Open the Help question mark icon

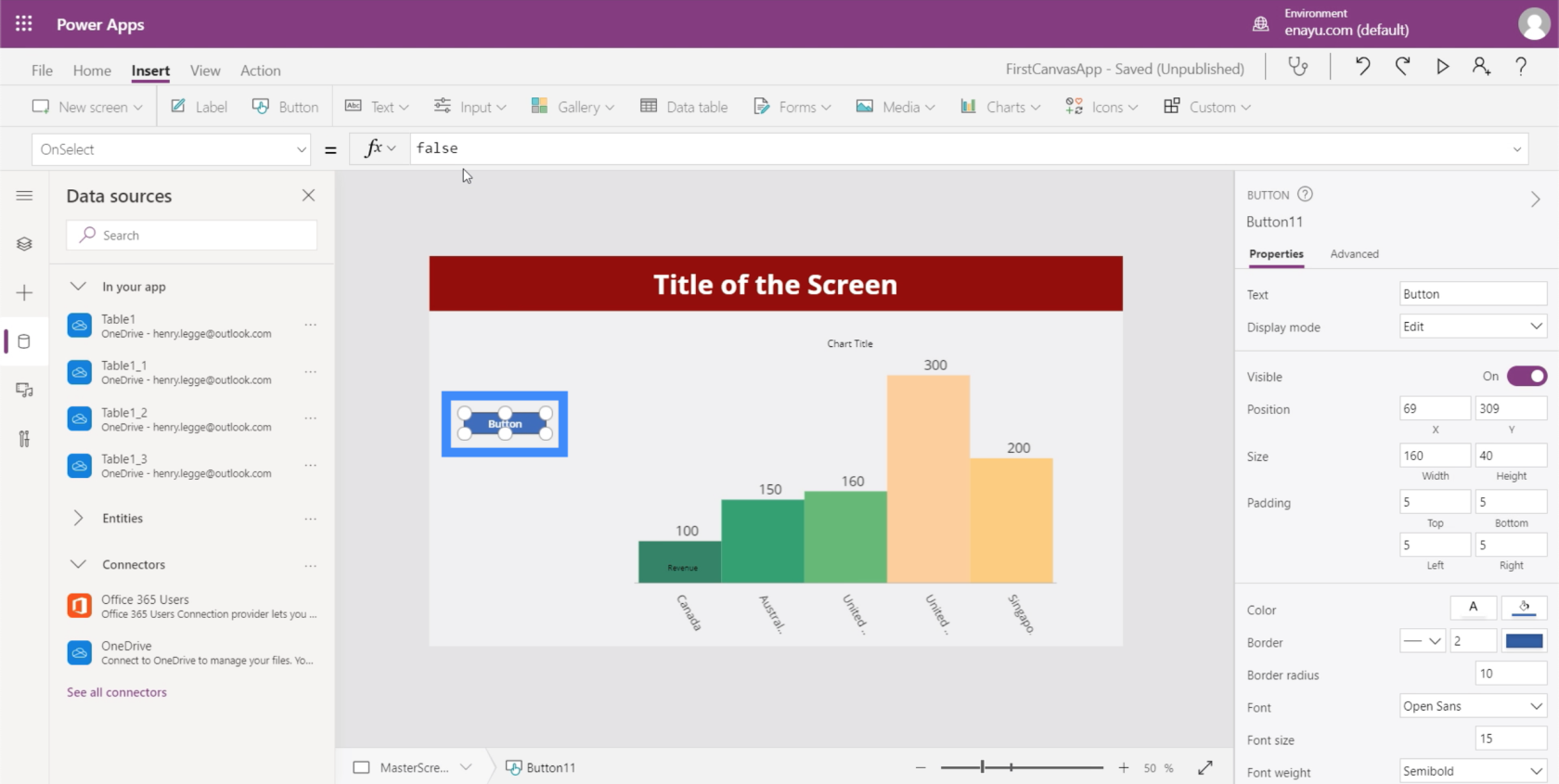click(1521, 67)
